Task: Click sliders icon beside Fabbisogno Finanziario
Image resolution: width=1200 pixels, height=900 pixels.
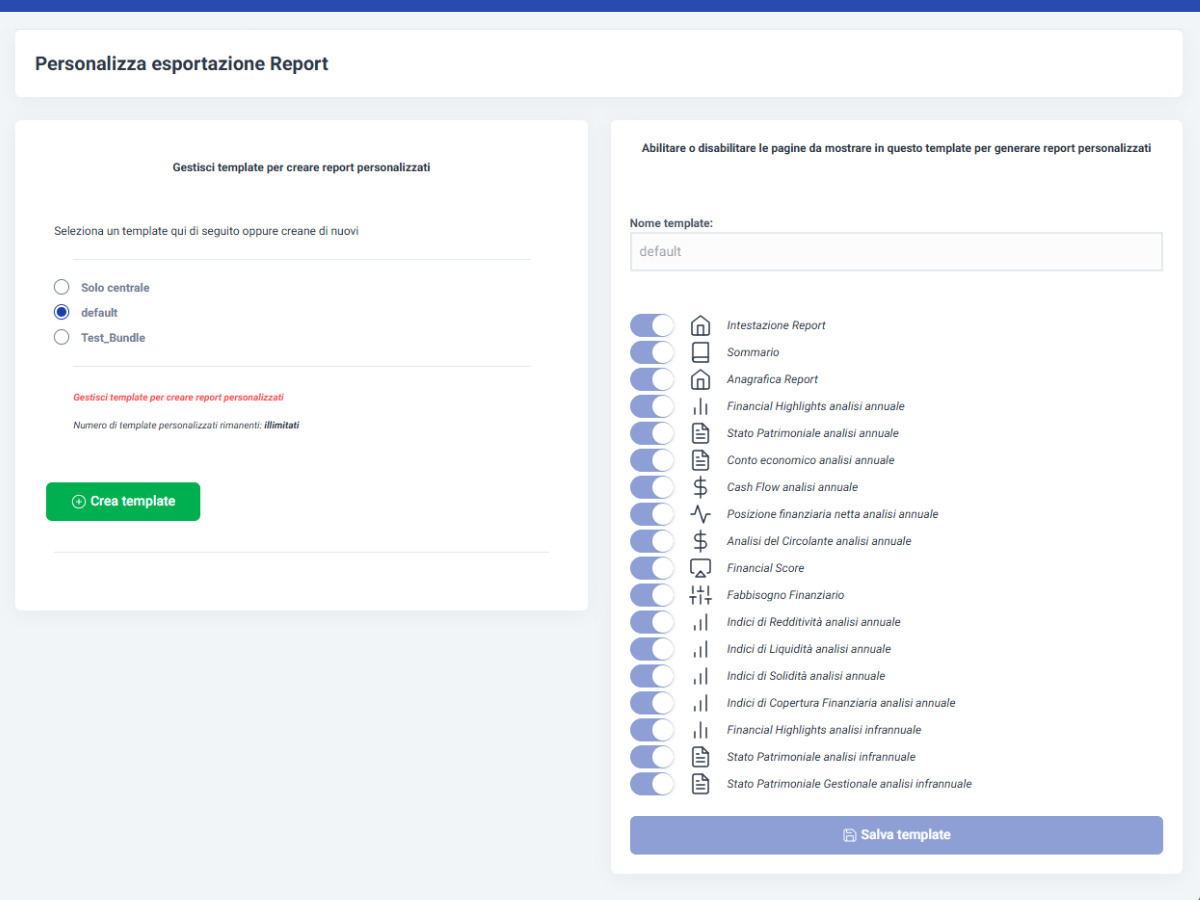Action: pos(700,595)
